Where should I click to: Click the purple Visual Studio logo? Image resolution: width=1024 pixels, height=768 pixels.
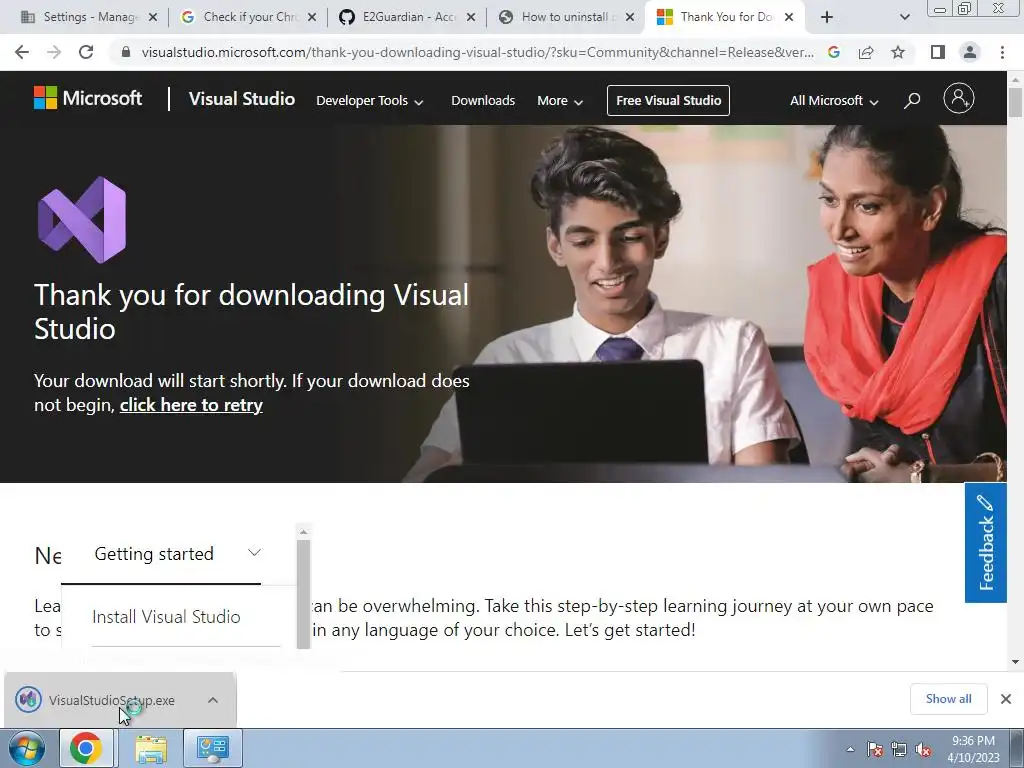pyautogui.click(x=82, y=220)
